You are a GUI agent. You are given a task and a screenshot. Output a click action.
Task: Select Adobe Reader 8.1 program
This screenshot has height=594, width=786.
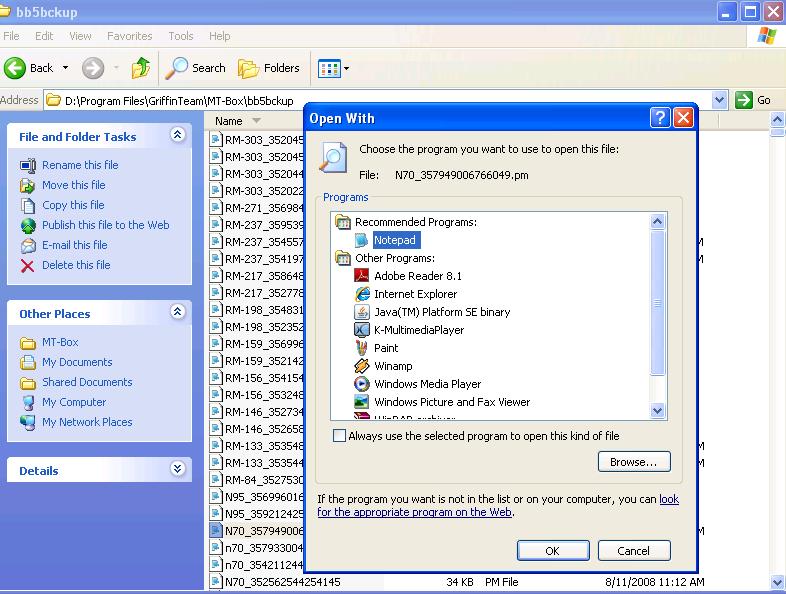point(418,276)
